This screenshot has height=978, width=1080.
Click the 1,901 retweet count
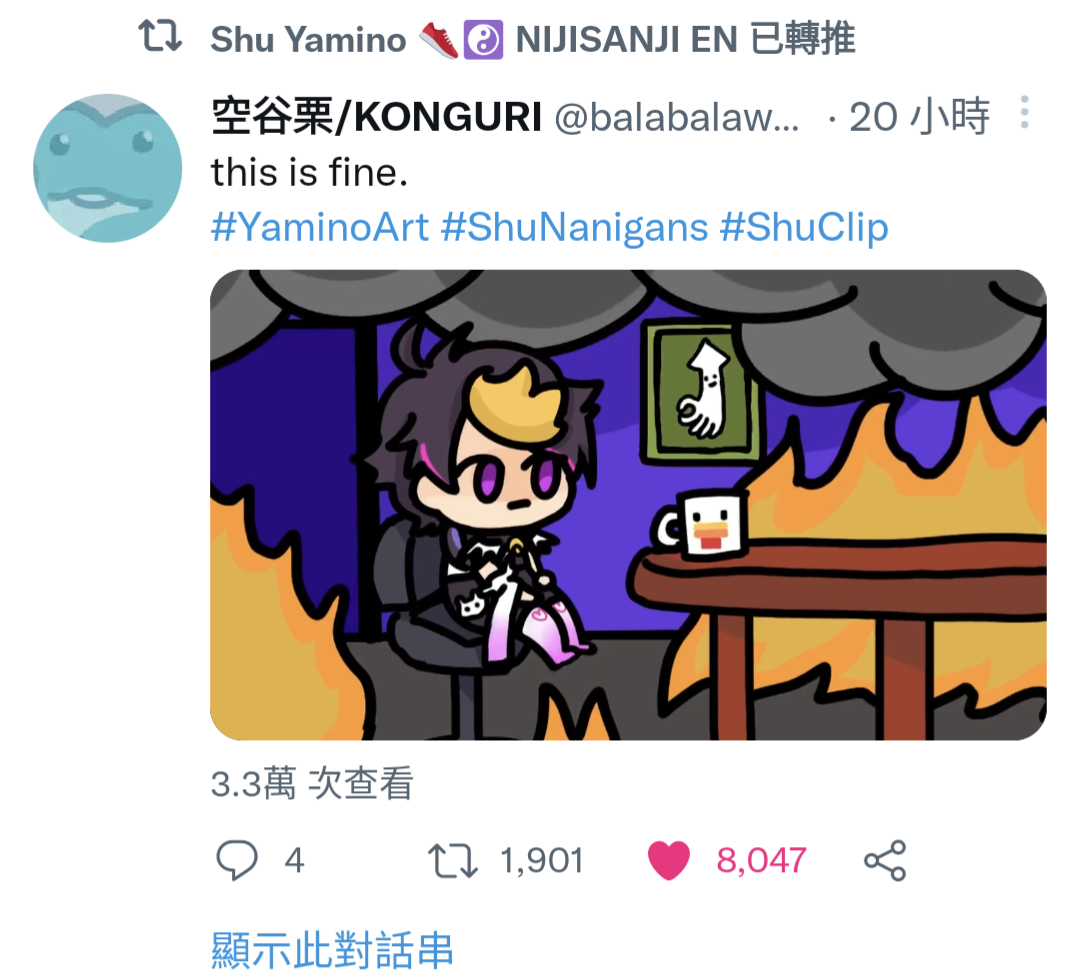(x=542, y=861)
